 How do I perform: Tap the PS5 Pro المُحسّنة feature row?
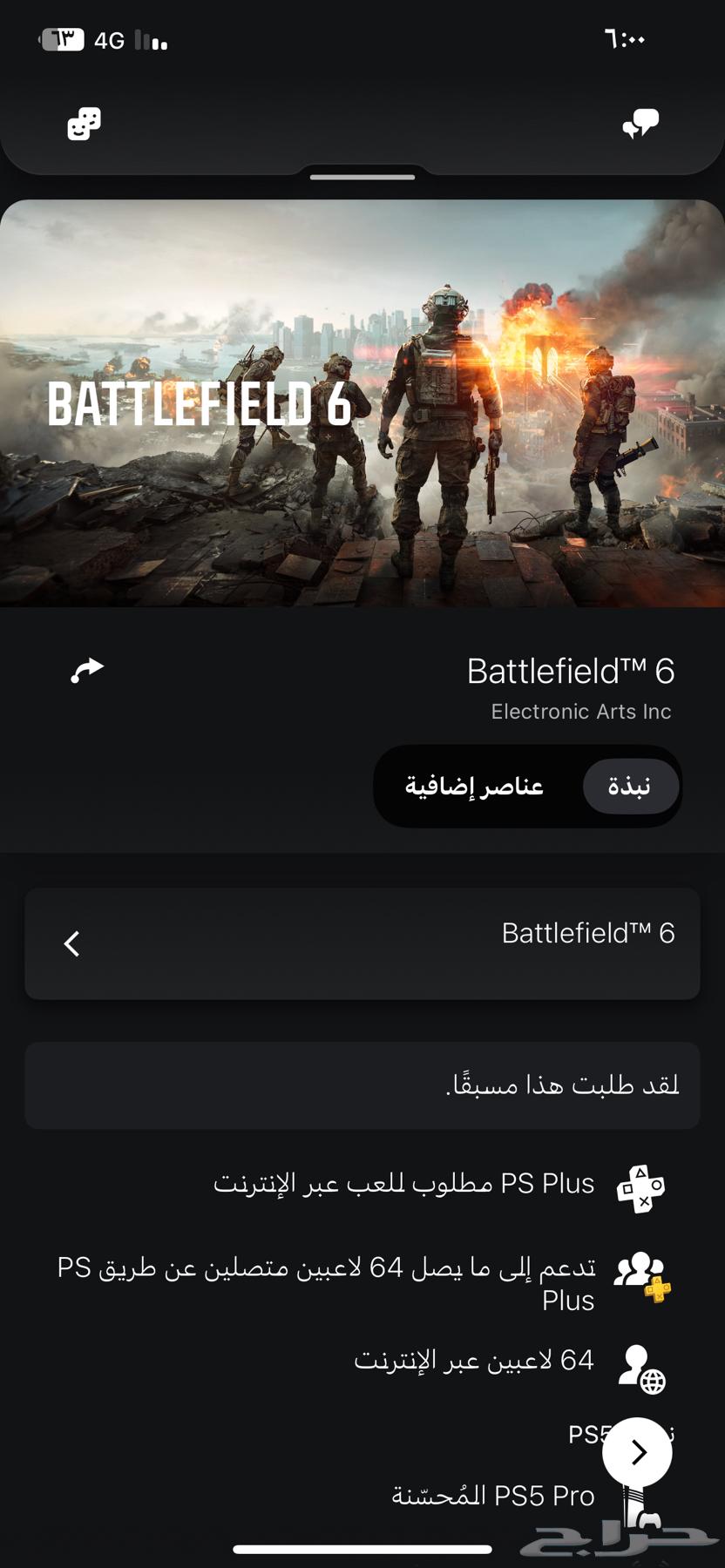pyautogui.click(x=493, y=1496)
